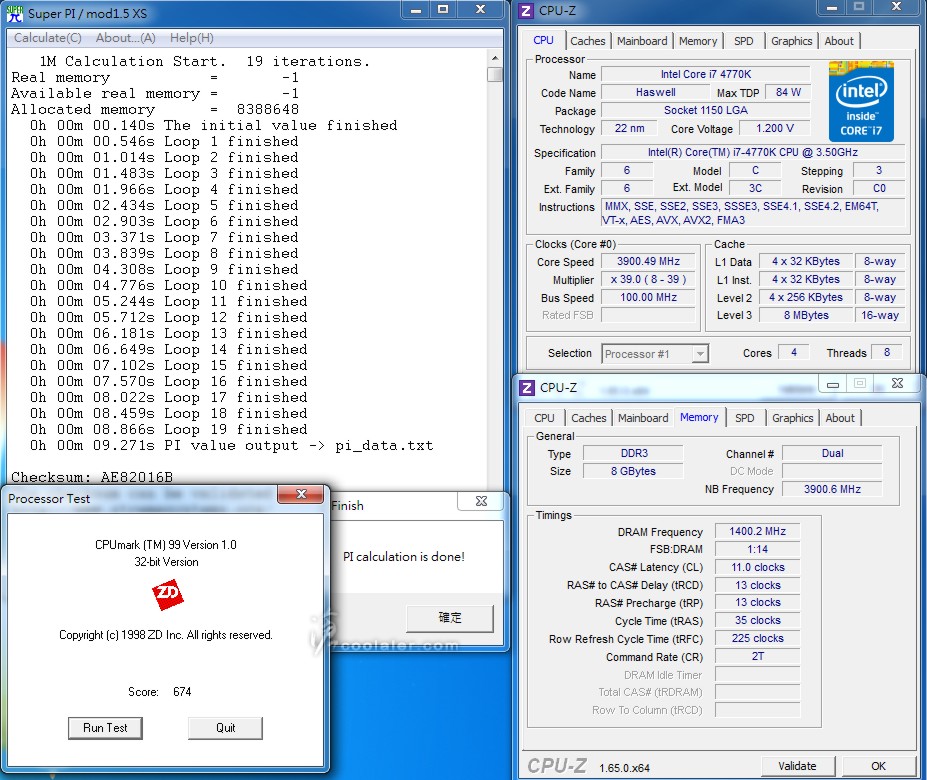Viewport: 927px width, 780px height.
Task: Click the Code Name value Haswell
Action: 655,92
